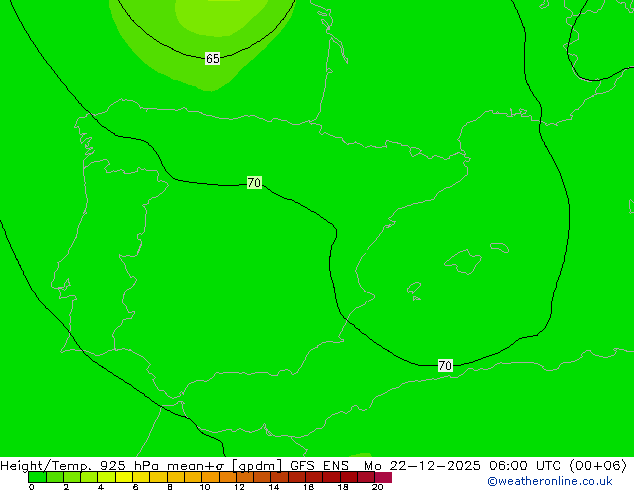Click the 70 contour label near Algeria coast

tap(445, 365)
